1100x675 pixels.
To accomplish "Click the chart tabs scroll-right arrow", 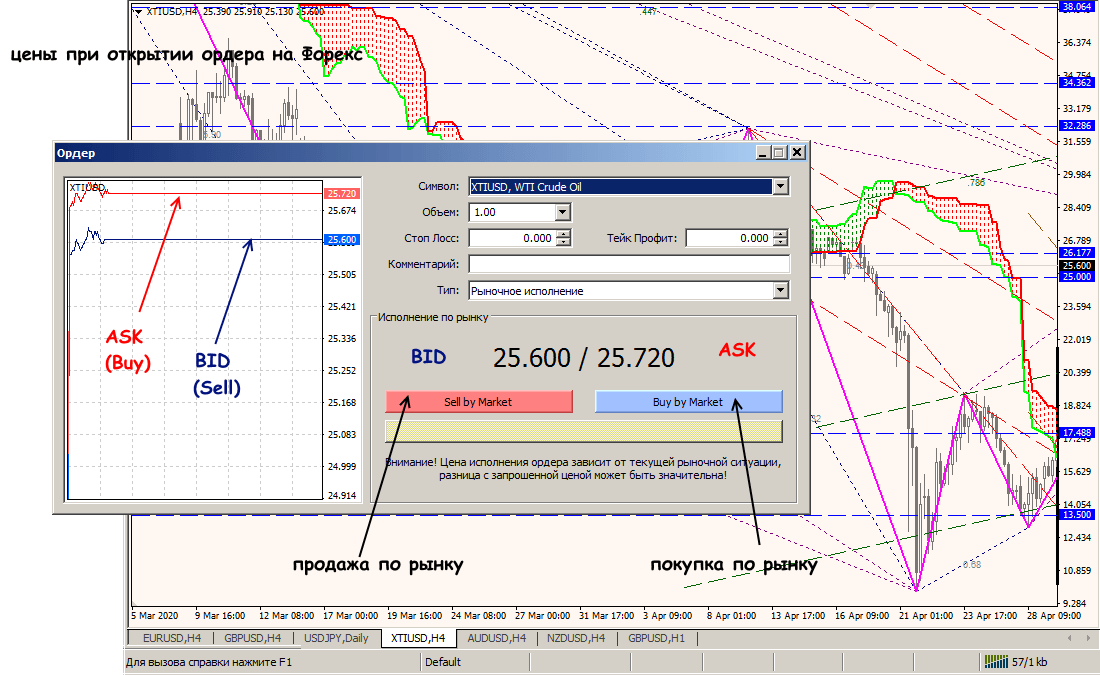I will [1088, 638].
